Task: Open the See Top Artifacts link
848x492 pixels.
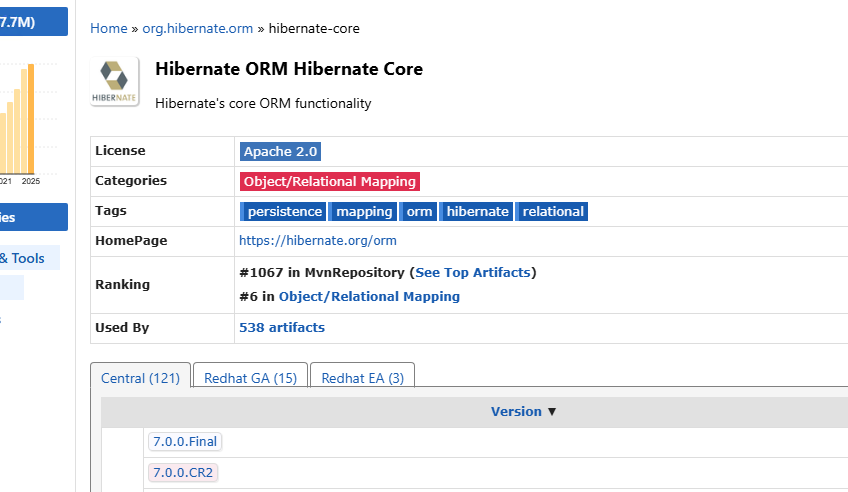Action: click(x=473, y=272)
